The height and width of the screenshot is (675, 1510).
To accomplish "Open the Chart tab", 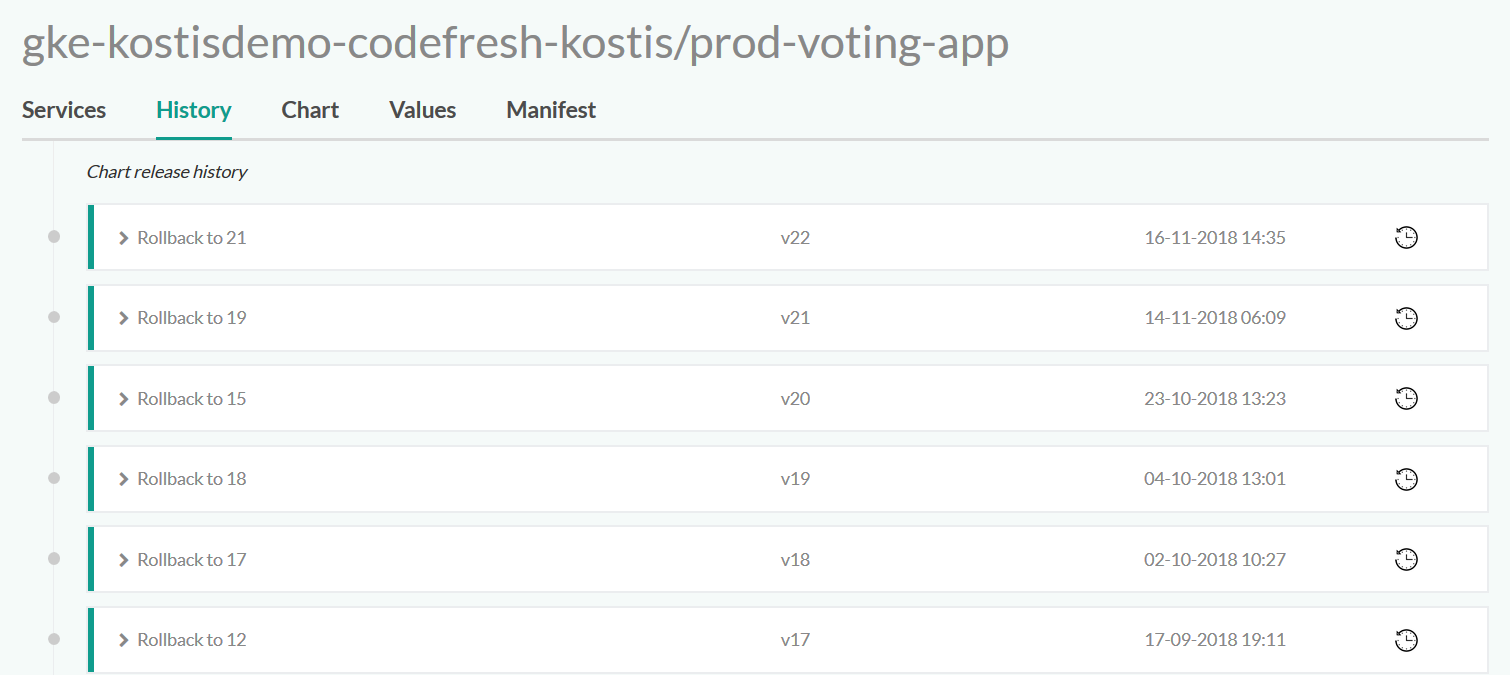I will click(310, 110).
